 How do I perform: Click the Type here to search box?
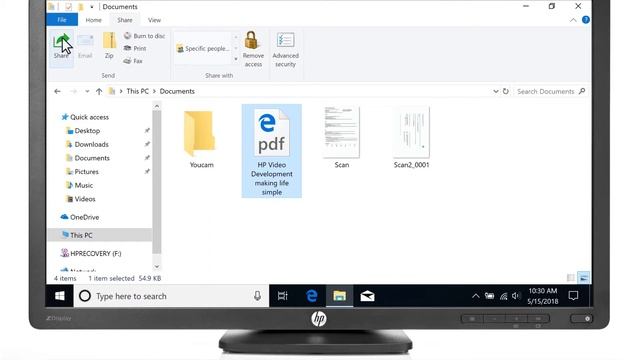171,296
